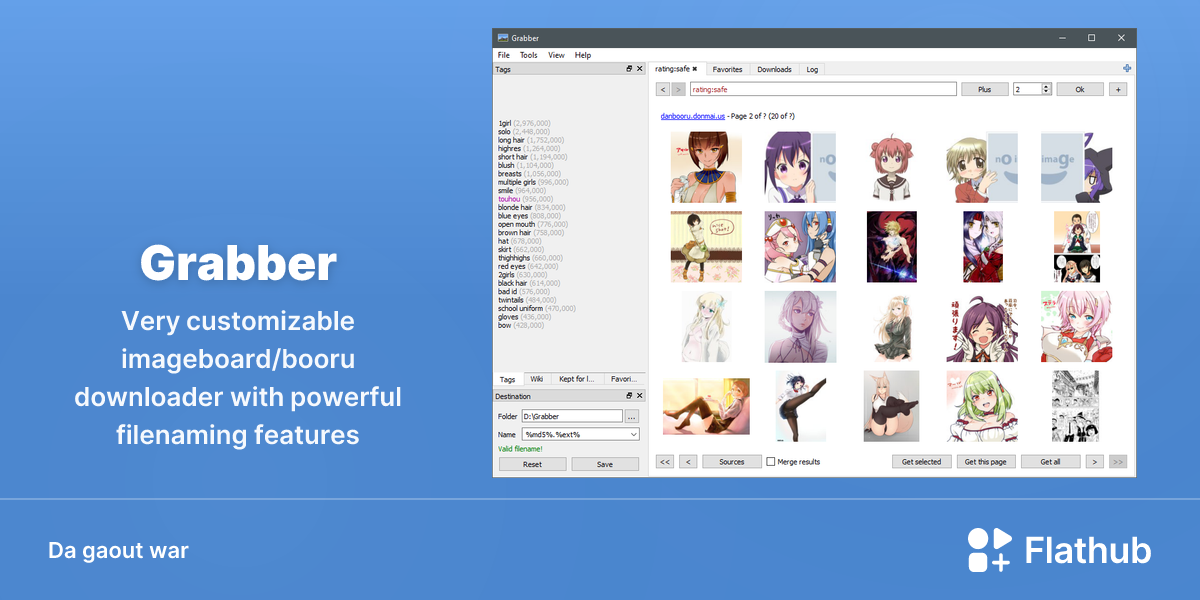1200x600 pixels.
Task: Select the 'multiple girls' tag
Action: point(517,182)
